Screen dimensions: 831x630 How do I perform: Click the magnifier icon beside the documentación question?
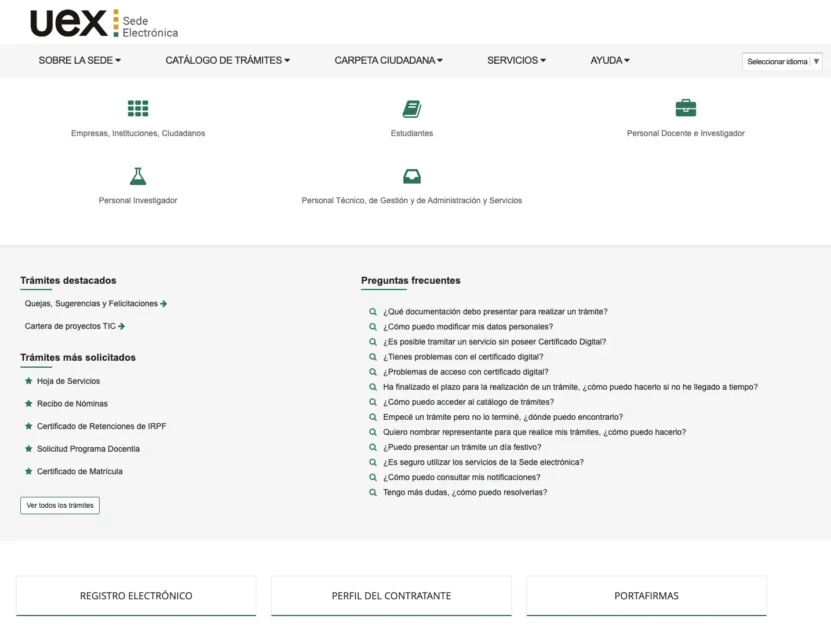pyautogui.click(x=373, y=312)
